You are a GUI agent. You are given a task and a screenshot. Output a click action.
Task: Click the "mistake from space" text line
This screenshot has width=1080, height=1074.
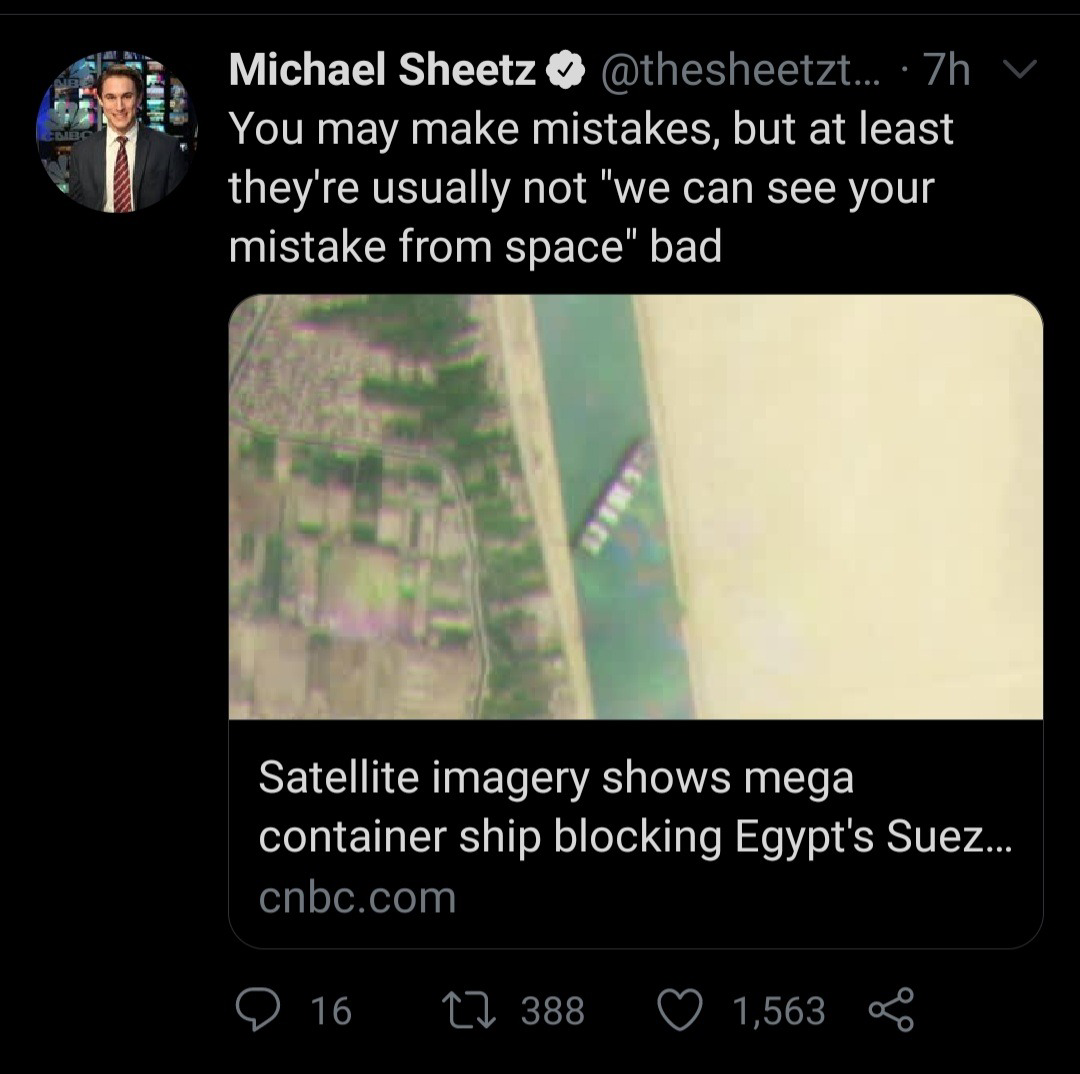475,247
